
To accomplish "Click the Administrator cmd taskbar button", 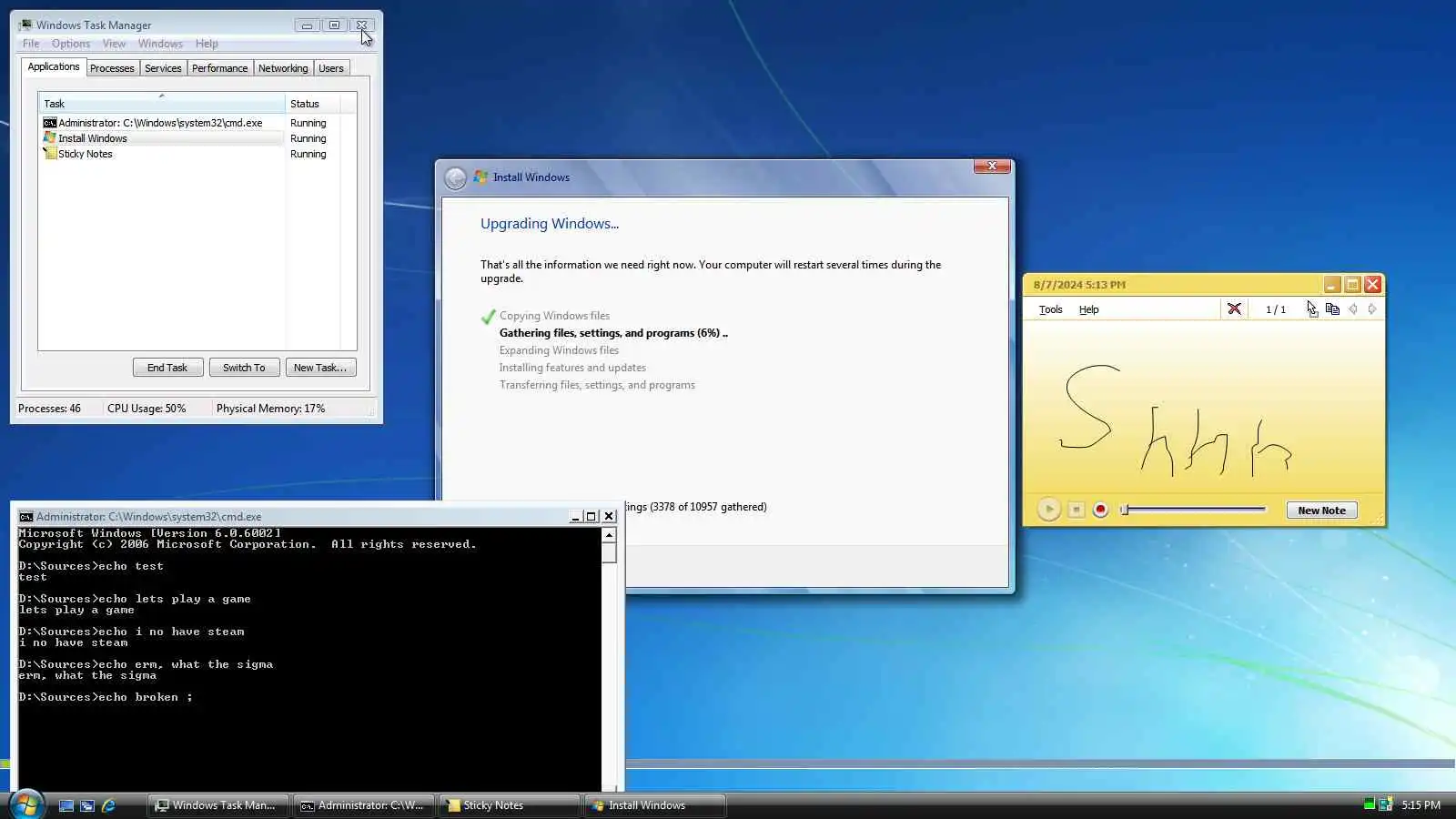I will point(364,805).
